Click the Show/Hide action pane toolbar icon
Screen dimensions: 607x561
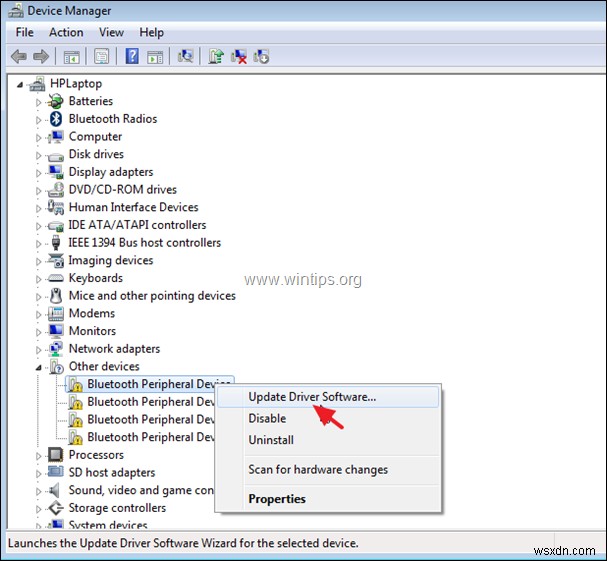pos(155,57)
